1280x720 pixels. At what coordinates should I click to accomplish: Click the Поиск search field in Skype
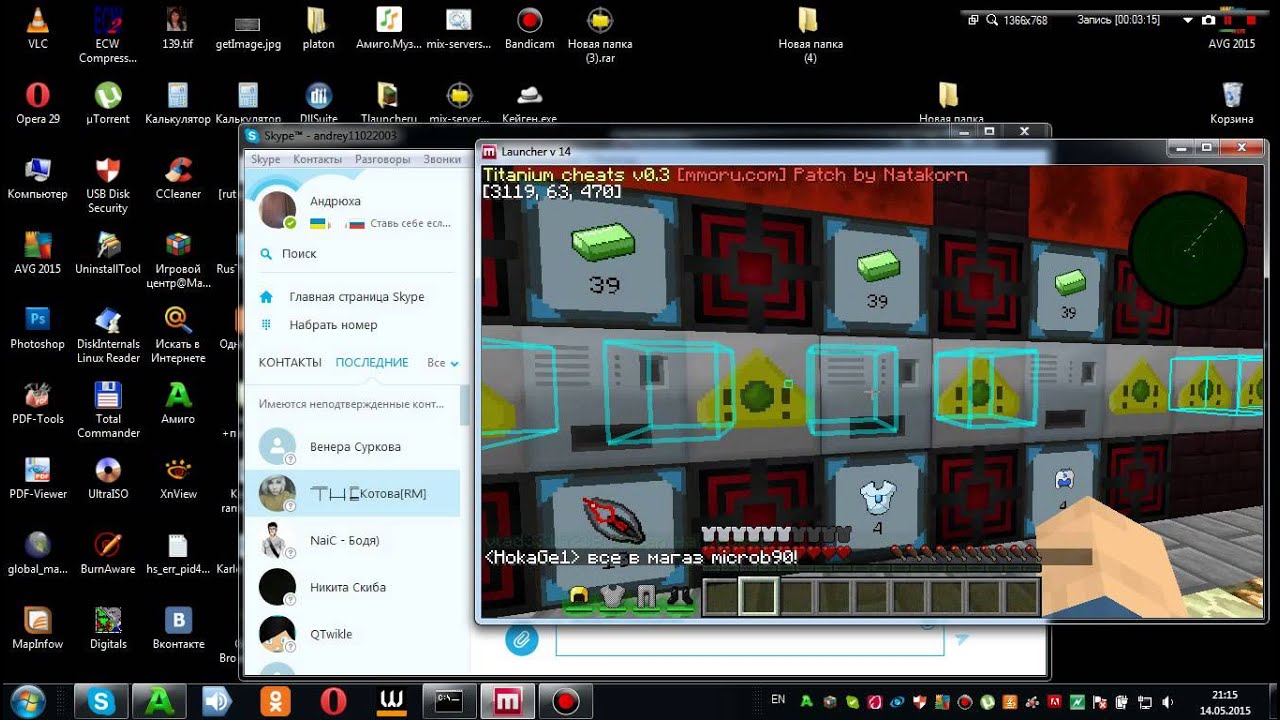click(358, 254)
